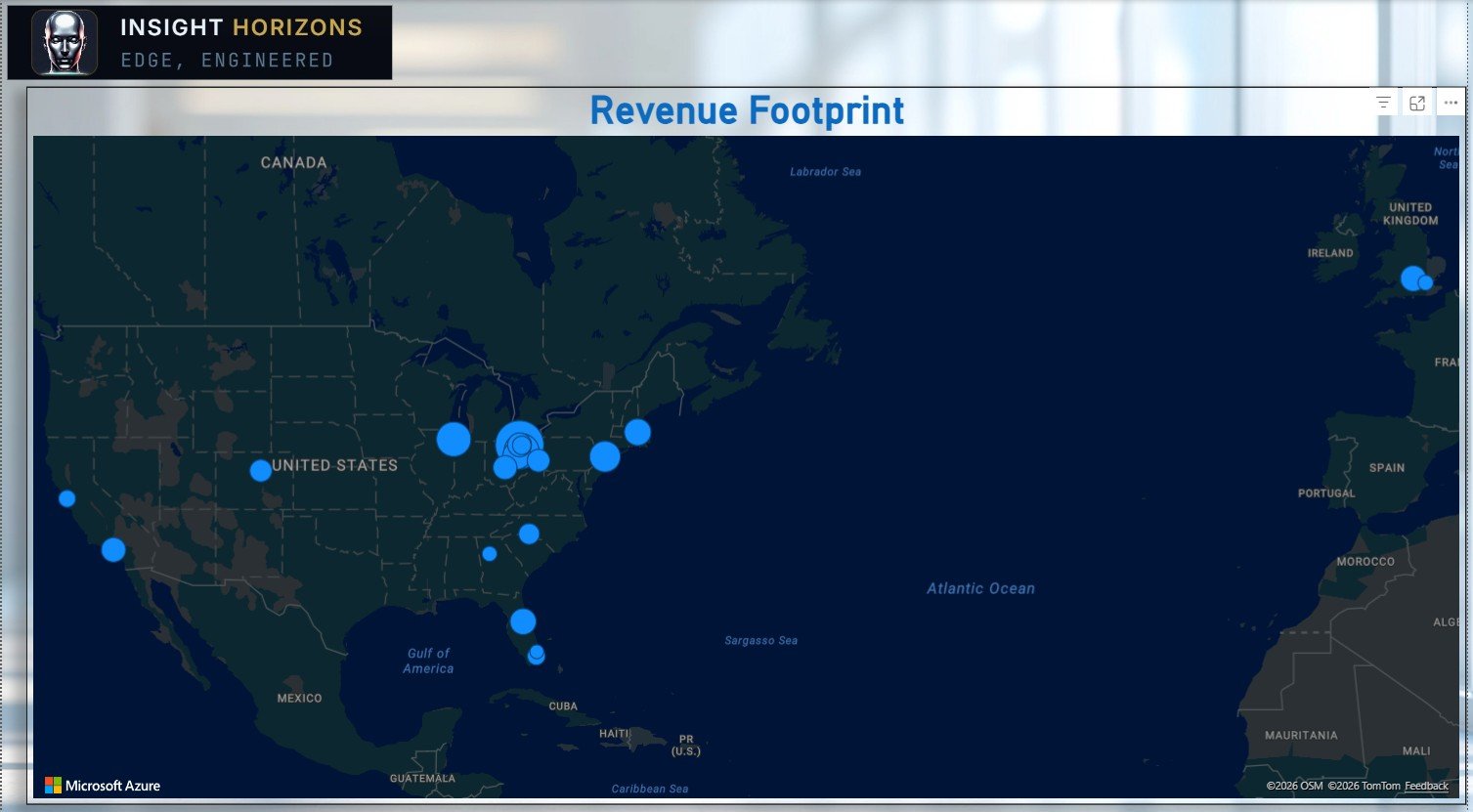The width and height of the screenshot is (1473, 812).
Task: Click the UNITED KINGDOM map label
Action: (x=1410, y=214)
